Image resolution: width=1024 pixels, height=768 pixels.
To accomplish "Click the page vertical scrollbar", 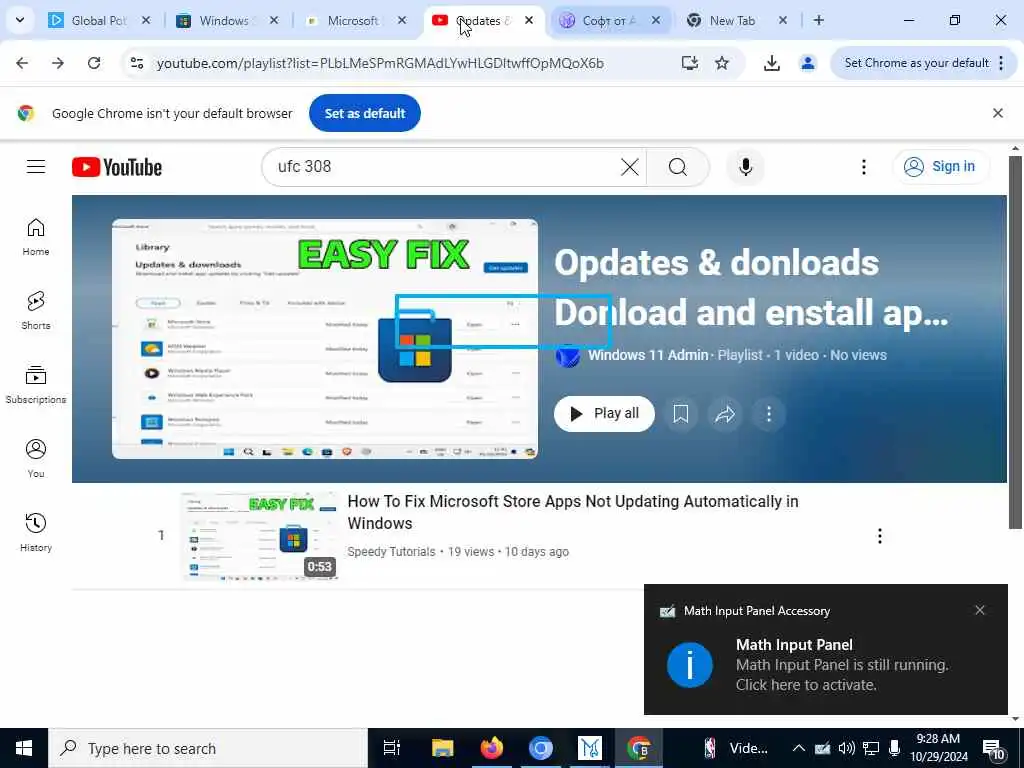I will [1015, 342].
